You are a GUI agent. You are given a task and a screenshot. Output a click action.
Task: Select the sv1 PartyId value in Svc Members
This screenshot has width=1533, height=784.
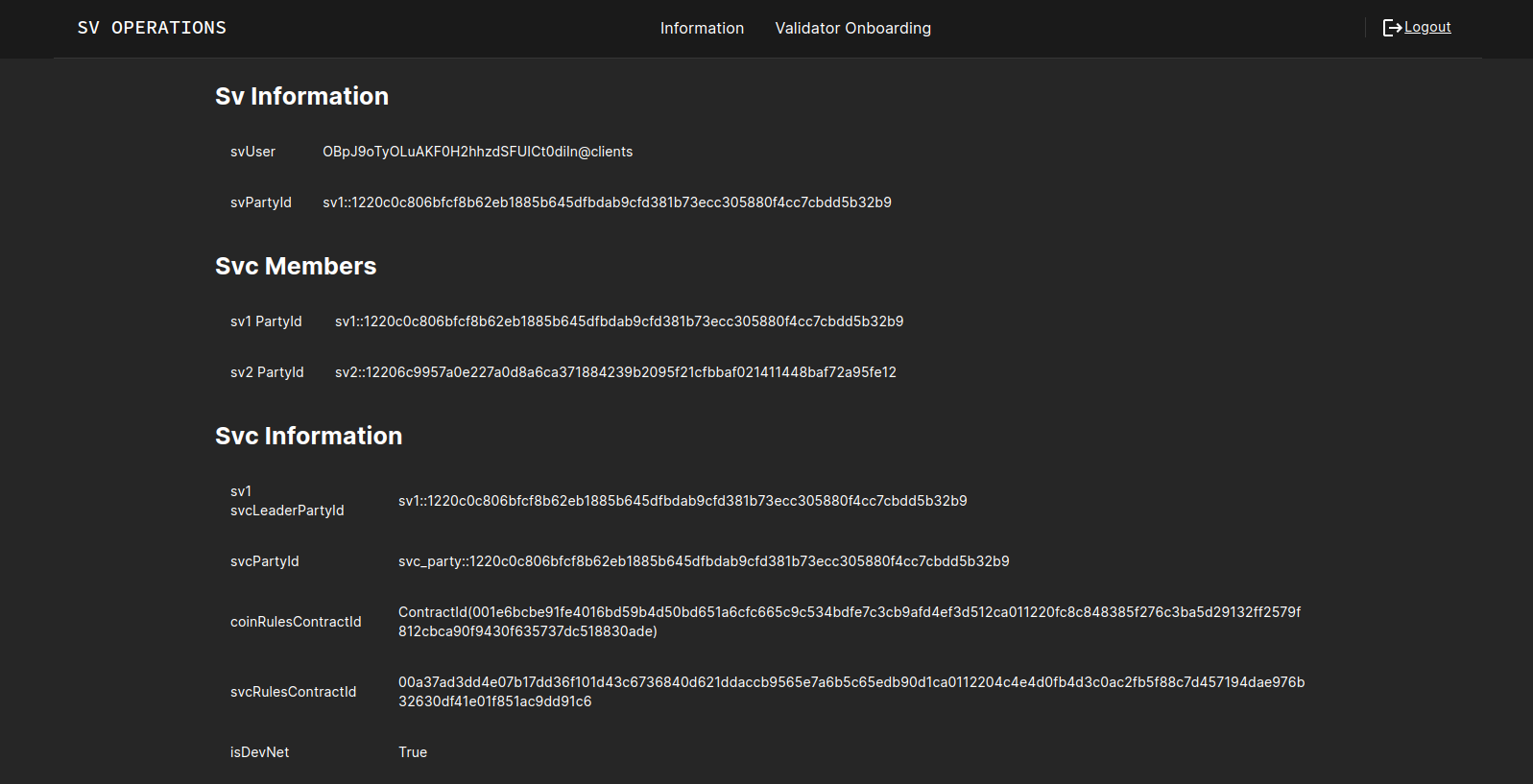[619, 321]
